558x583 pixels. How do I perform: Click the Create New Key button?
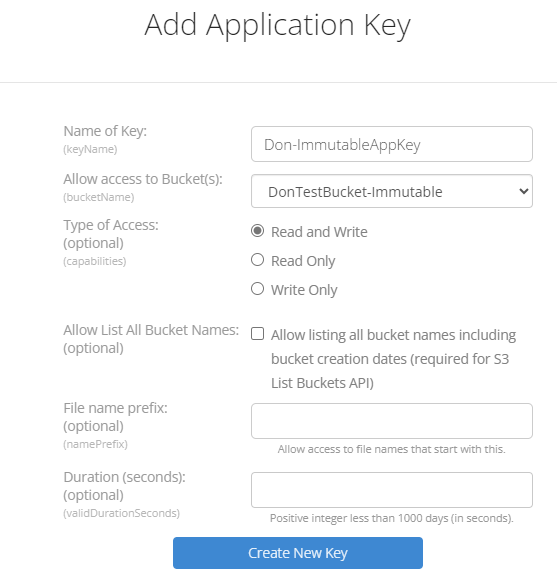[x=298, y=553]
